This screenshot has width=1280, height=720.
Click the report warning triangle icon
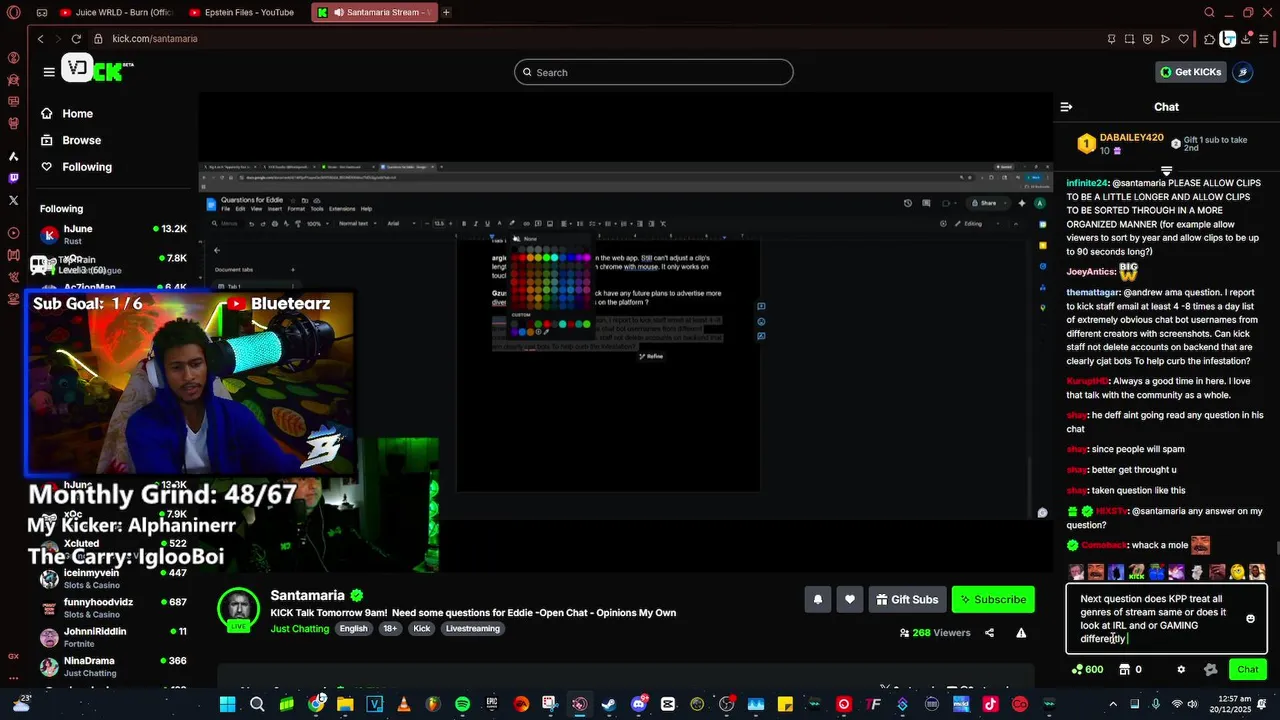(x=1021, y=633)
